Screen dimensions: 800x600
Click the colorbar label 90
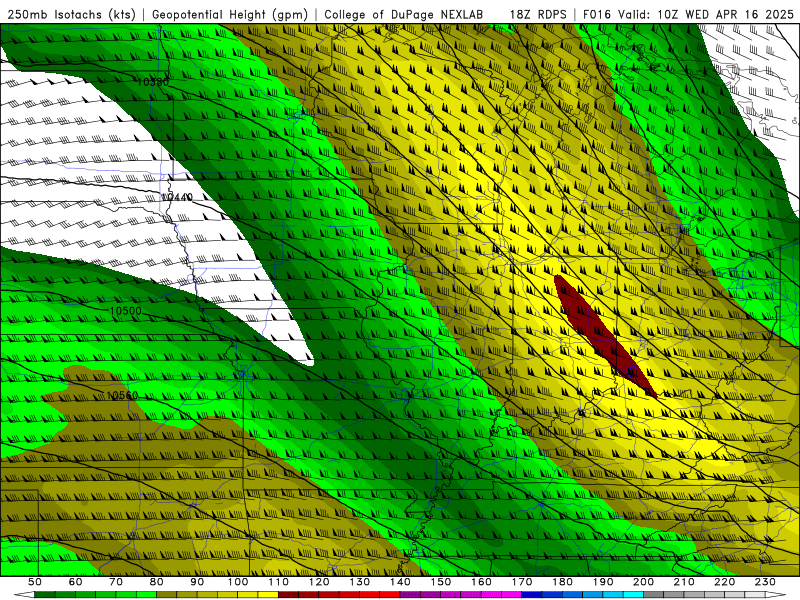coord(197,582)
